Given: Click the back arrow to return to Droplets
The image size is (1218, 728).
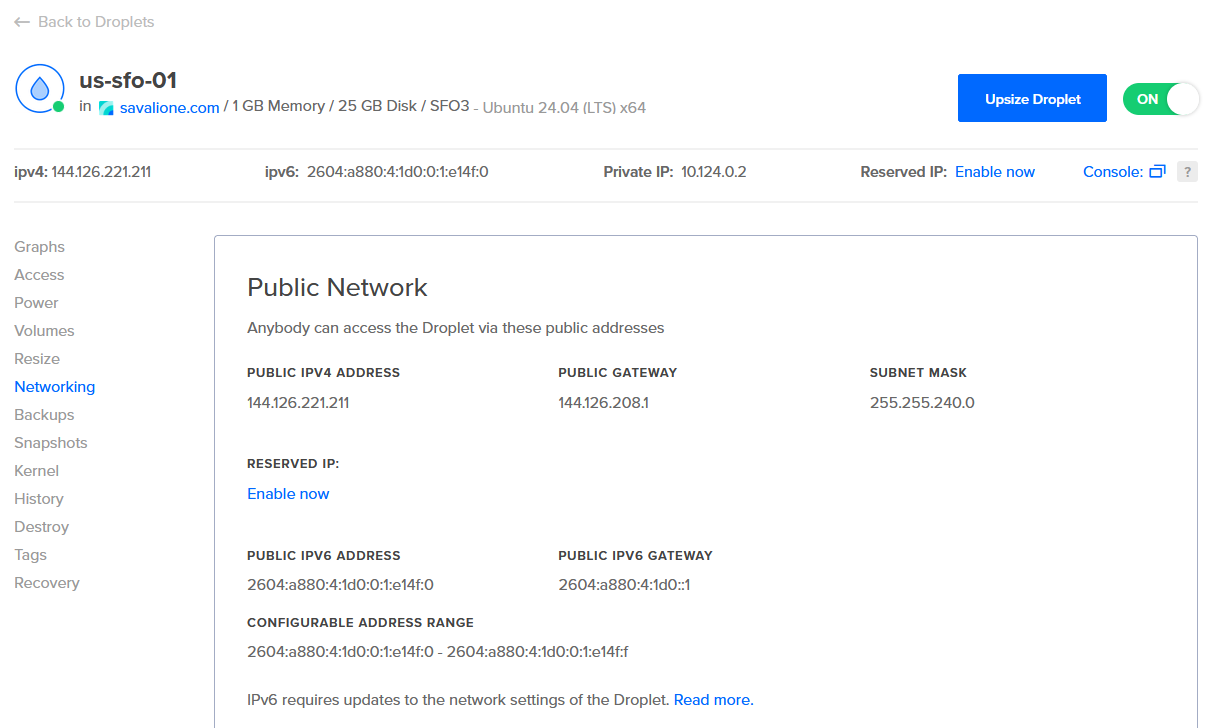Looking at the screenshot, I should click(x=24, y=21).
